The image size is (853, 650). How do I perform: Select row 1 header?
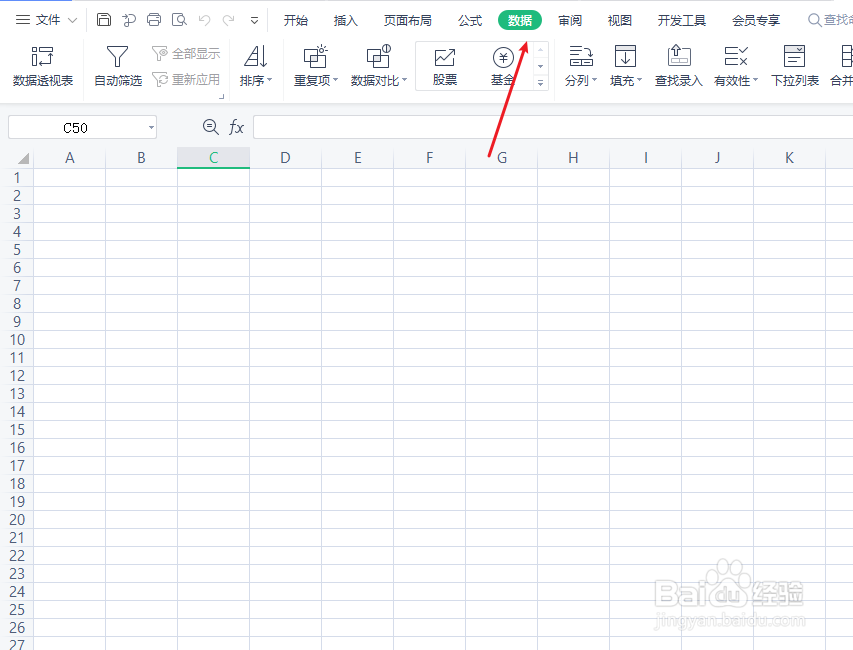point(17,177)
